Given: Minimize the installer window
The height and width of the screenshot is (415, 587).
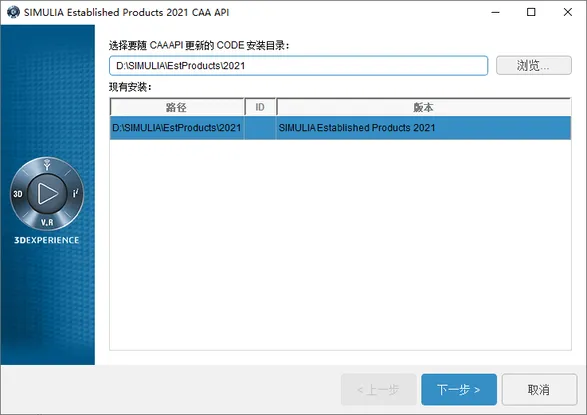Looking at the screenshot, I should 495,12.
